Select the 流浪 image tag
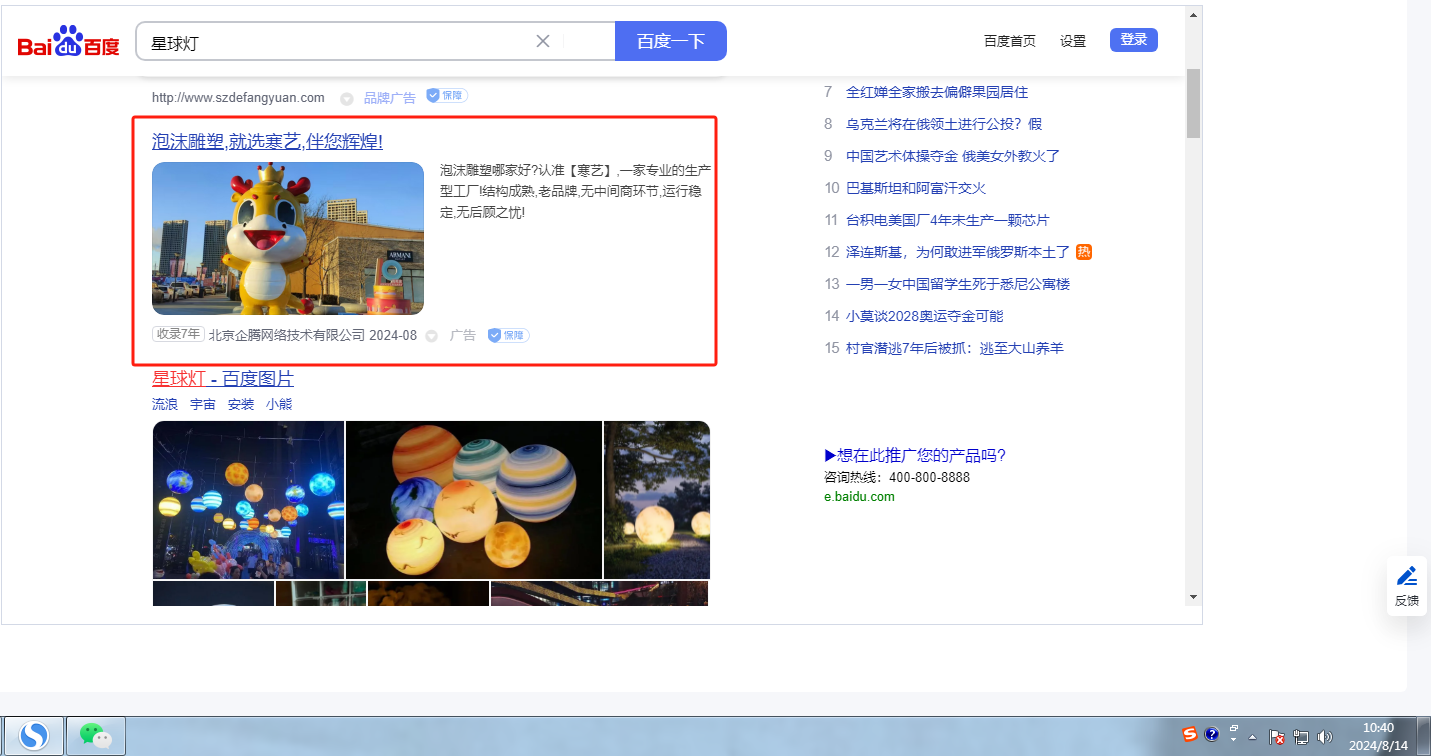This screenshot has height=756, width=1431. click(x=165, y=405)
